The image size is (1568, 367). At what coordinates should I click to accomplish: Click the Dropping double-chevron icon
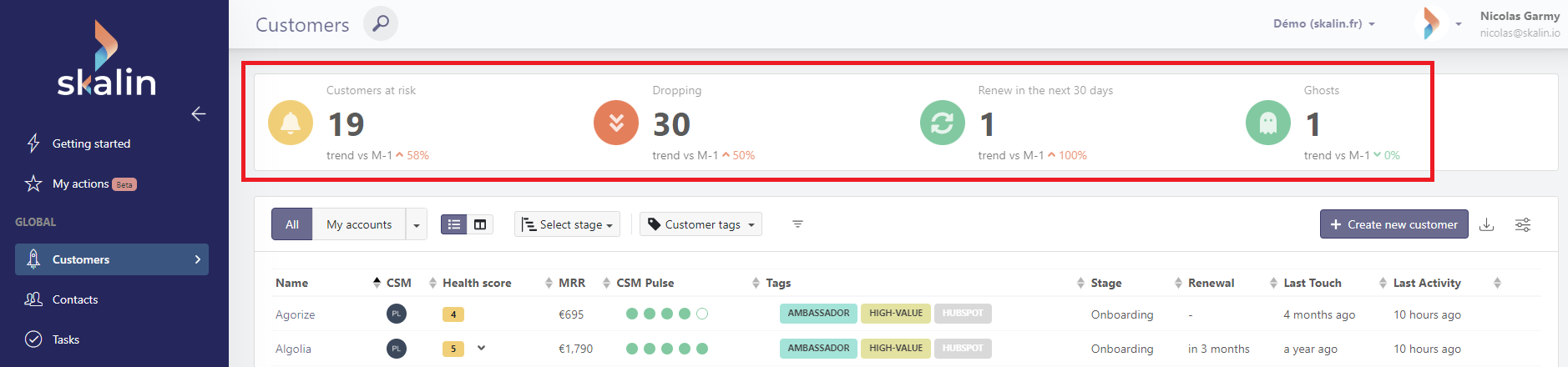[x=616, y=123]
